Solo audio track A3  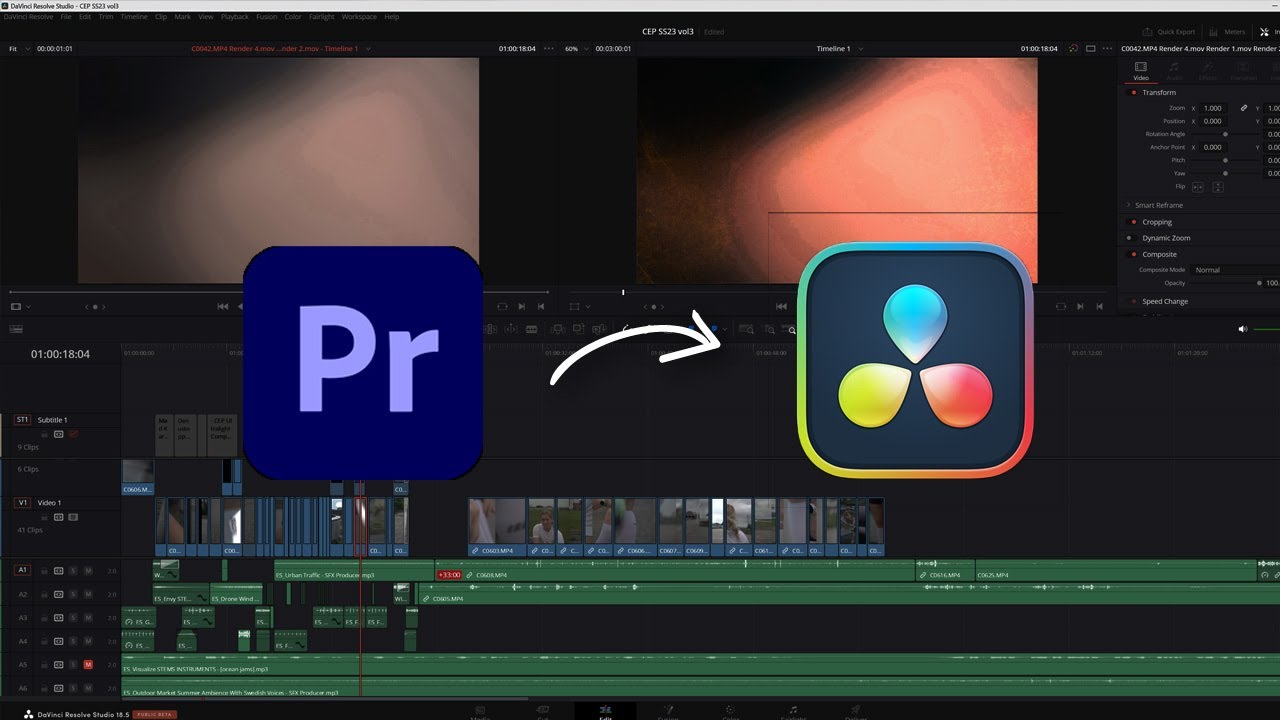pos(73,618)
